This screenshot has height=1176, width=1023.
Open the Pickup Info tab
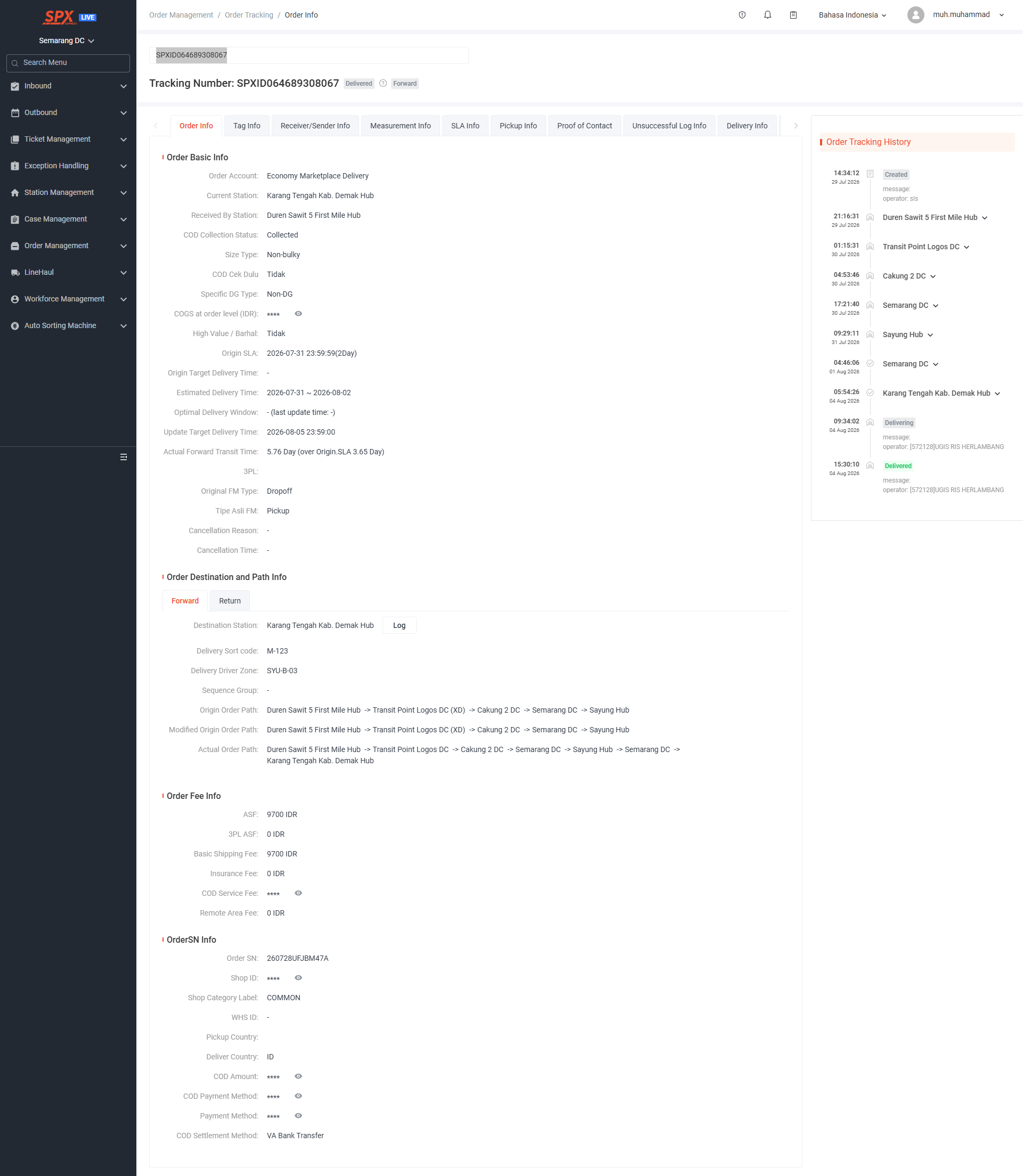518,126
